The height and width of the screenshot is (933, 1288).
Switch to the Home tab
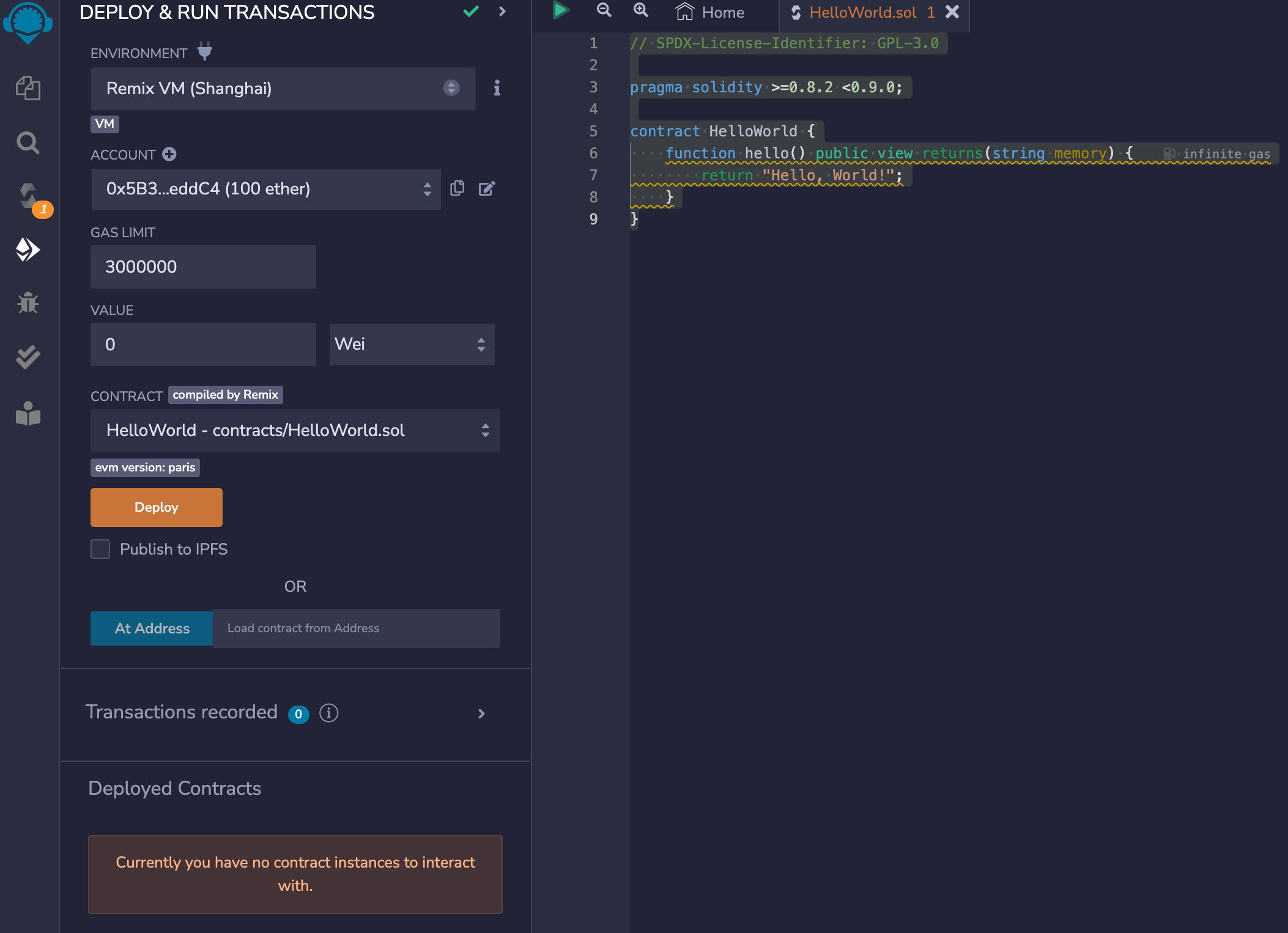pyautogui.click(x=711, y=12)
